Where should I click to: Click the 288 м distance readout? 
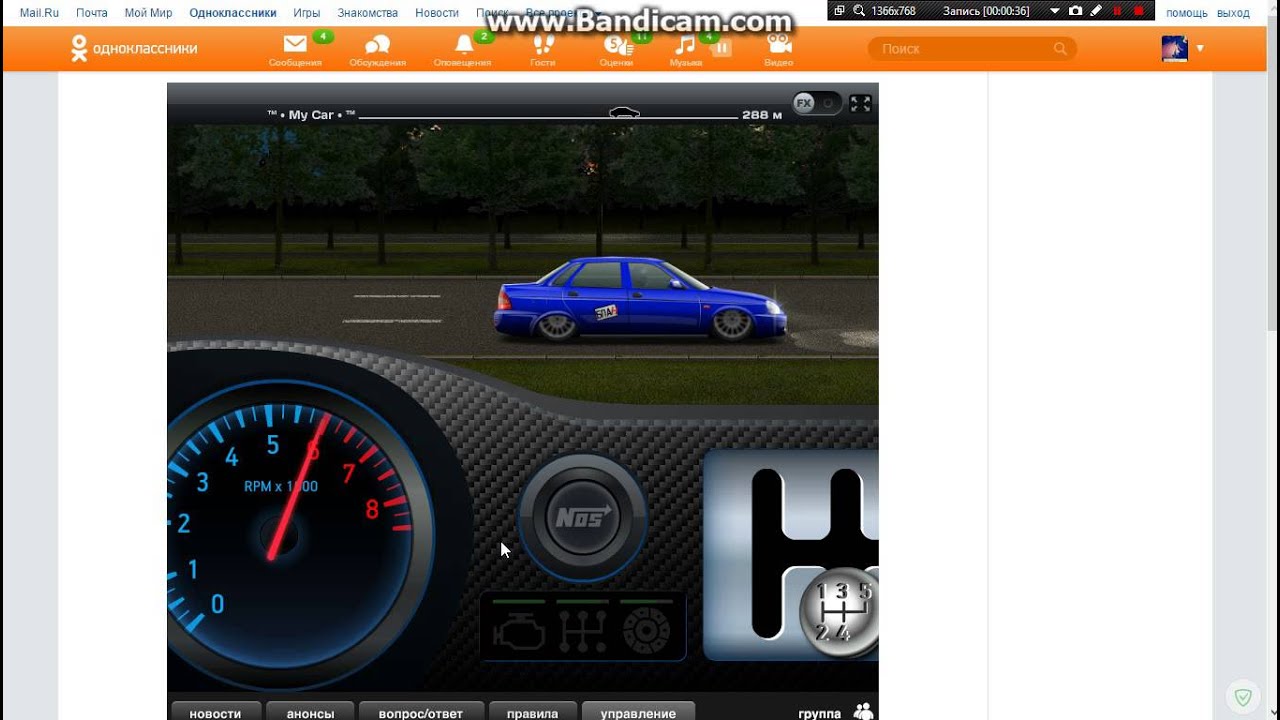click(762, 115)
